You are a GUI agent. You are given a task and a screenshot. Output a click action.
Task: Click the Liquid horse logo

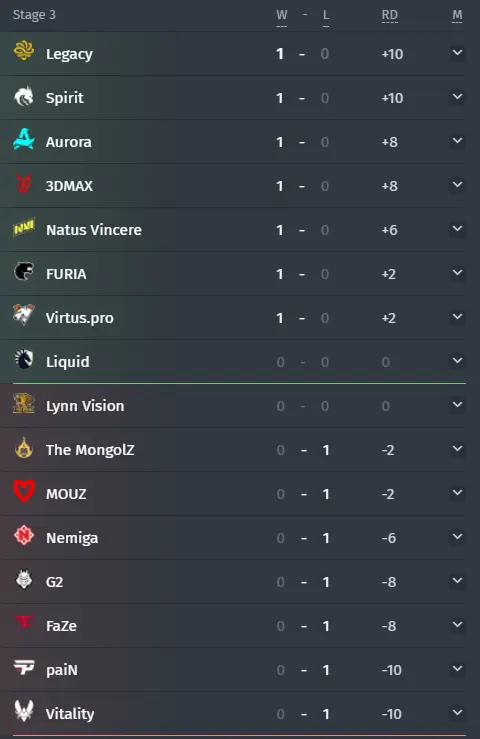[x=24, y=360]
